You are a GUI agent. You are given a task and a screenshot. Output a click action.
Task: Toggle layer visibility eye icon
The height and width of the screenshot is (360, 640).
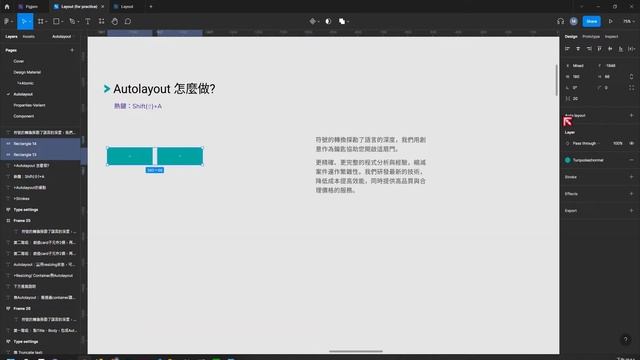(x=632, y=143)
